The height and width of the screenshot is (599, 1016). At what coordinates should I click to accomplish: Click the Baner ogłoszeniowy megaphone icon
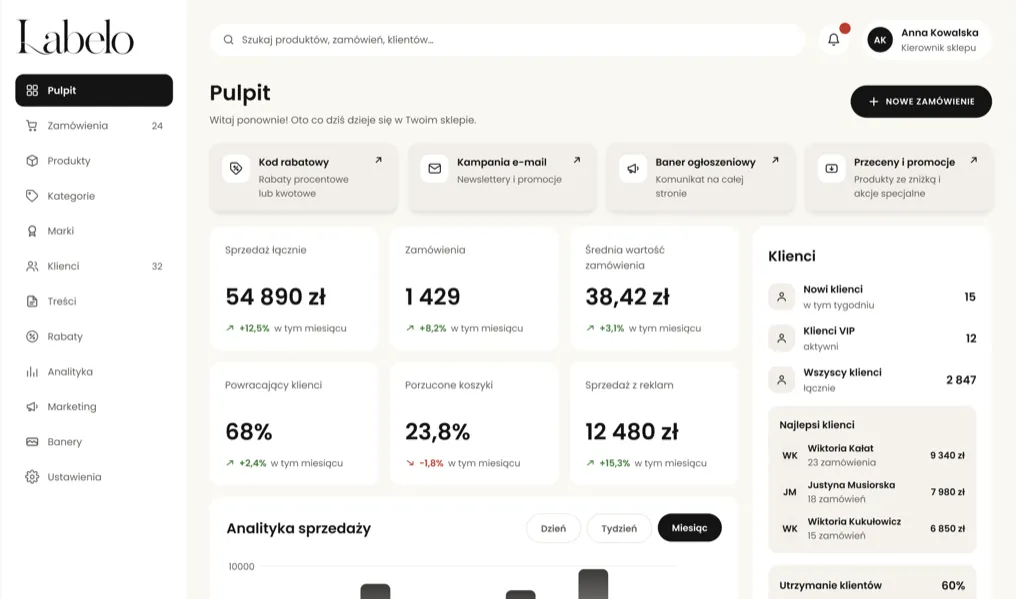632,169
